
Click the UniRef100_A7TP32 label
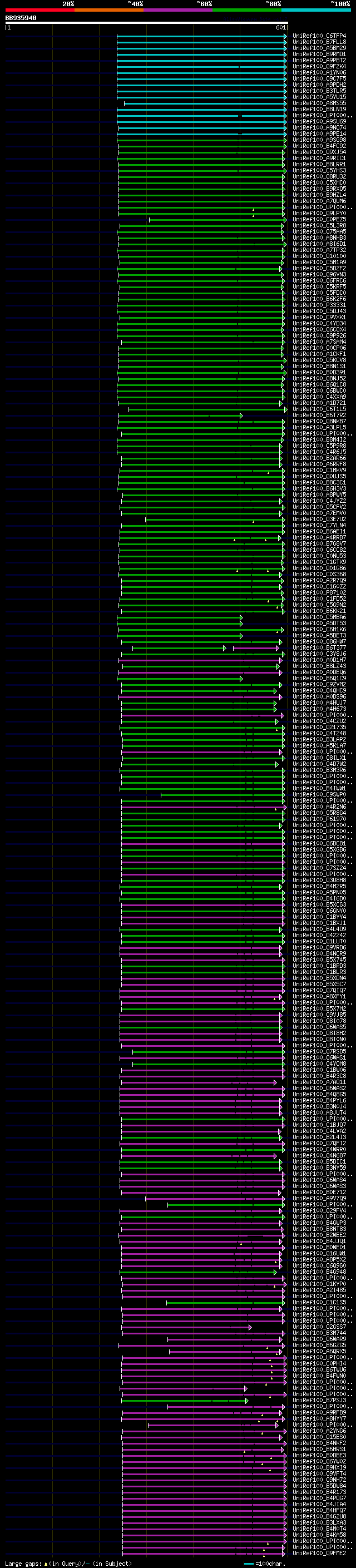(x=319, y=250)
